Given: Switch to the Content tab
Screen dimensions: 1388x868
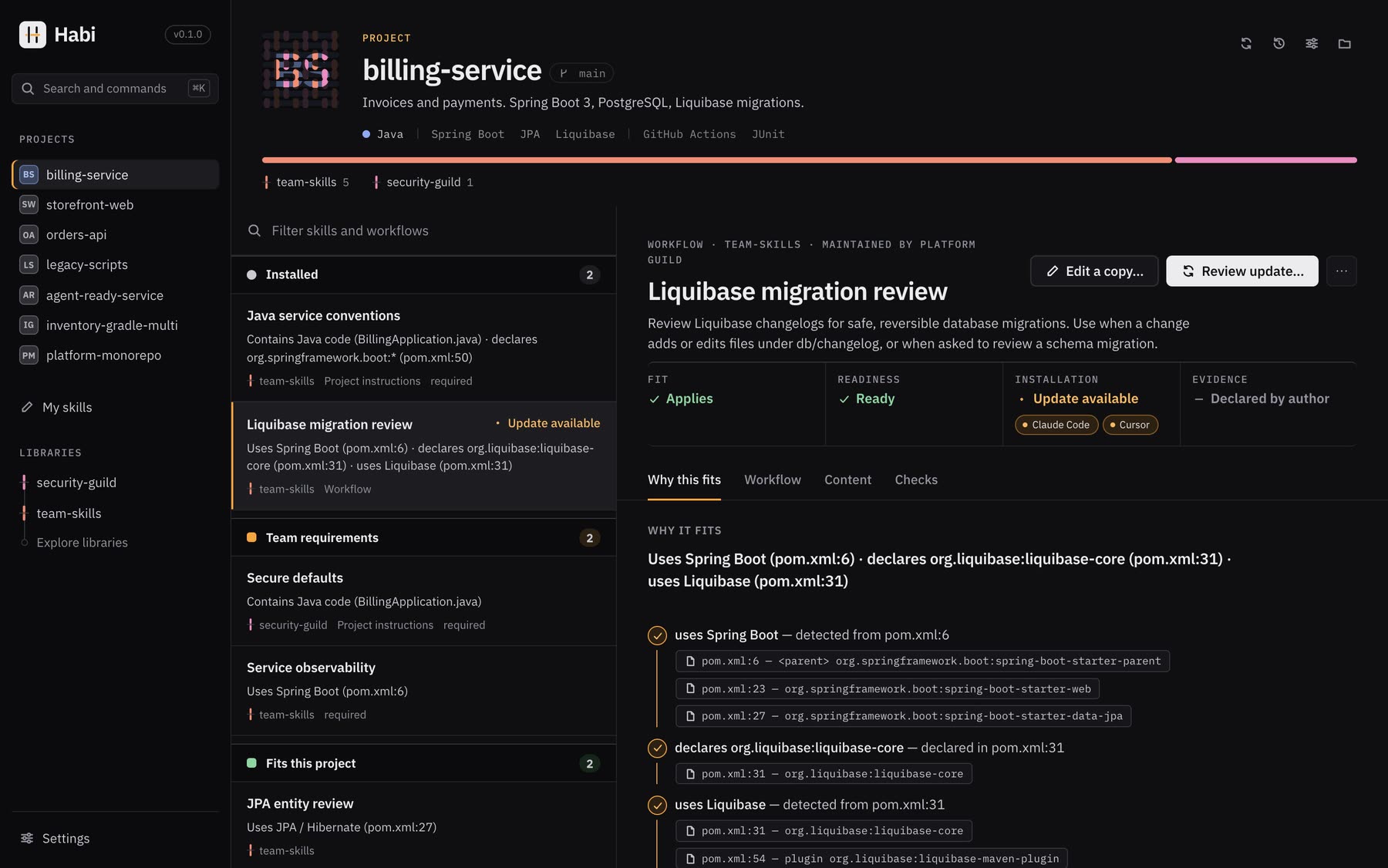Looking at the screenshot, I should pos(847,479).
